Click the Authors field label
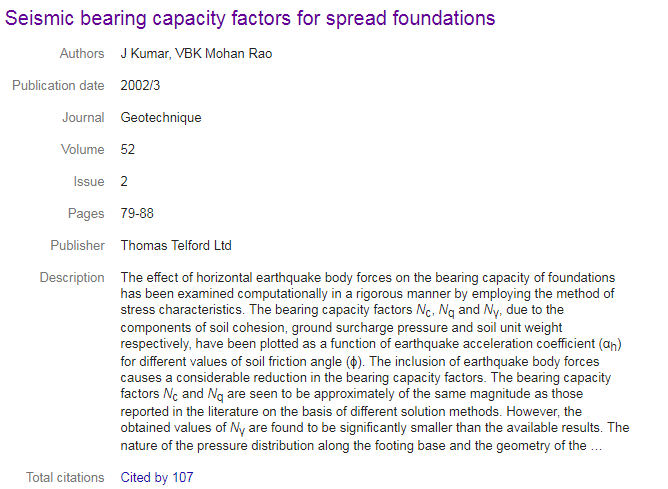 pos(82,54)
